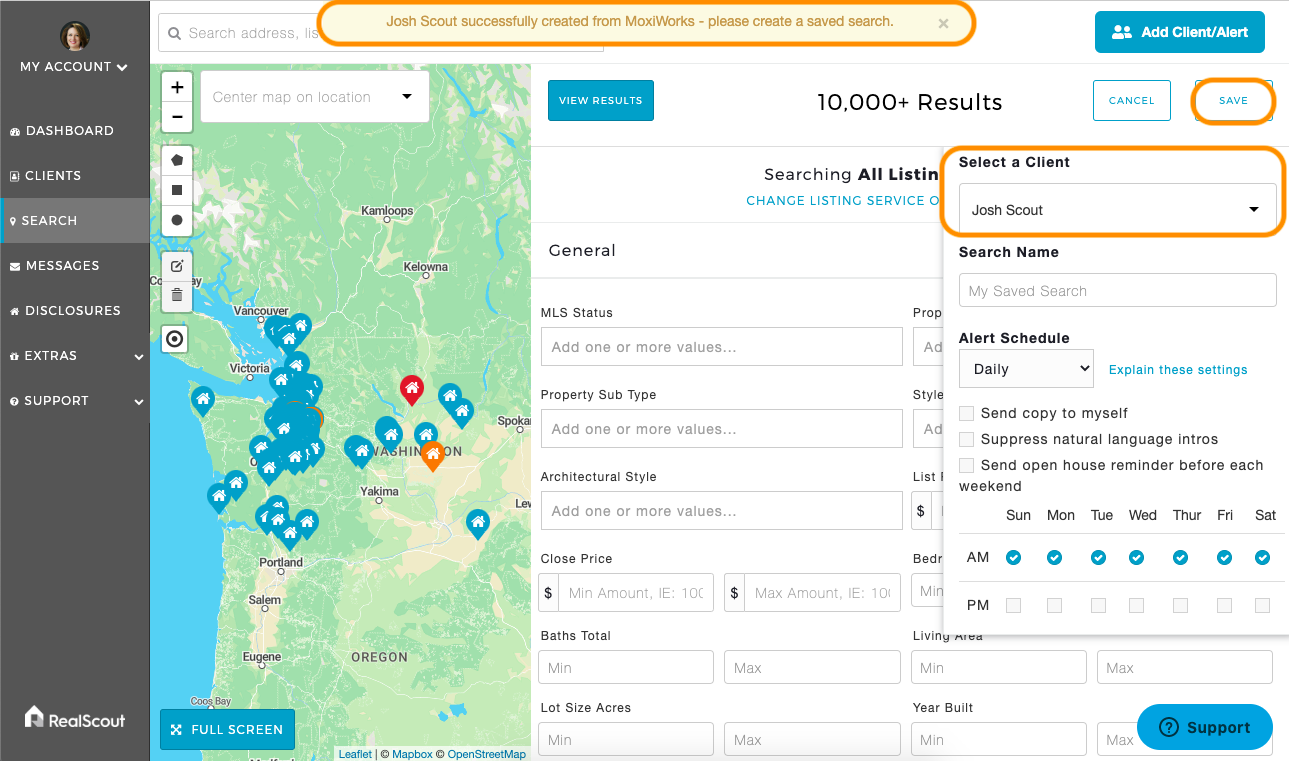The image size is (1289, 761).
Task: Click the edit layers icon
Action: [x=177, y=266]
